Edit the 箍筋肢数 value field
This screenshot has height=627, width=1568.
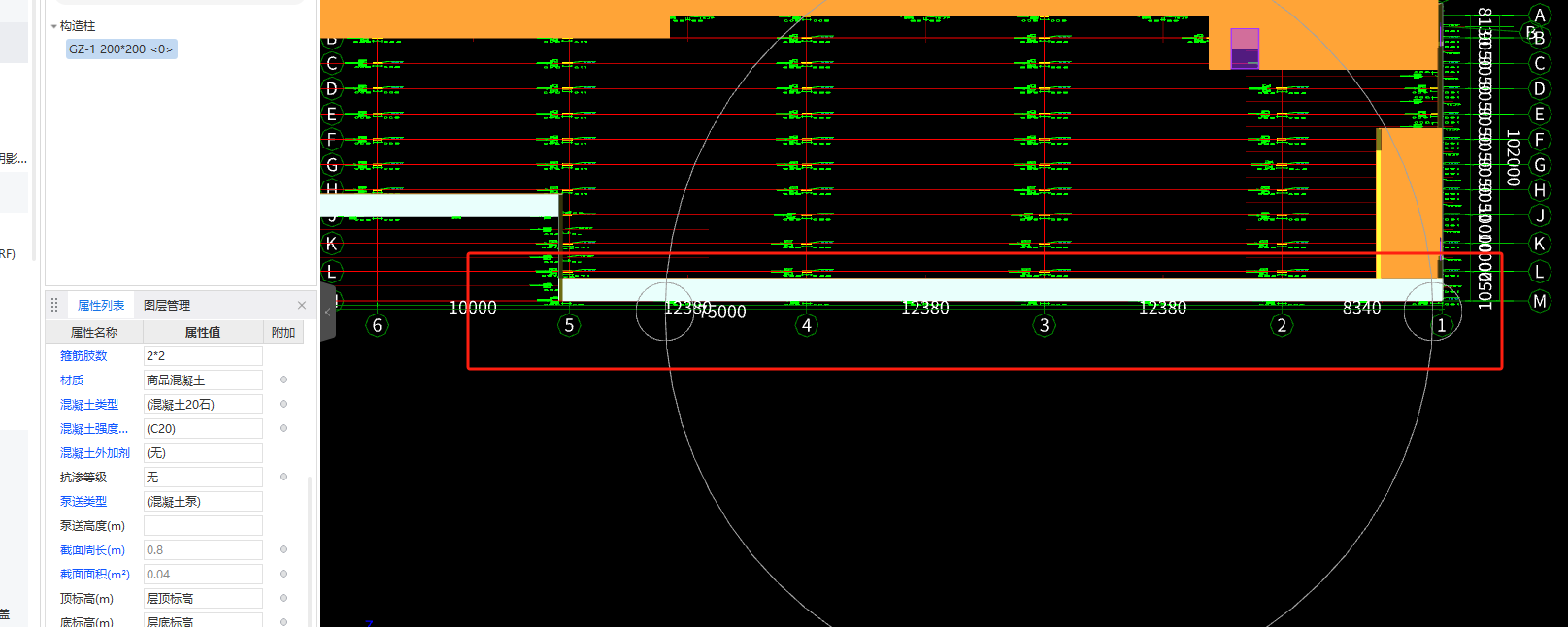(x=203, y=356)
